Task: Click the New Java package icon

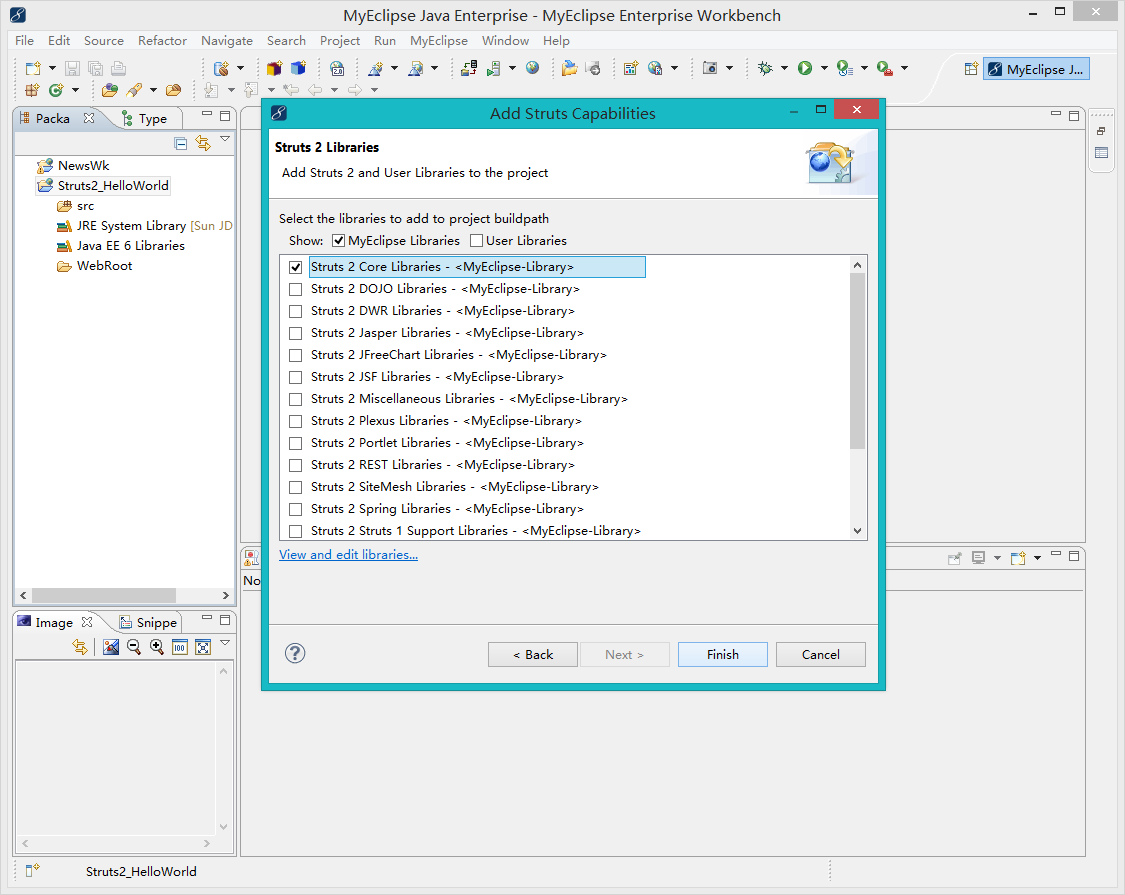Action: (32, 90)
